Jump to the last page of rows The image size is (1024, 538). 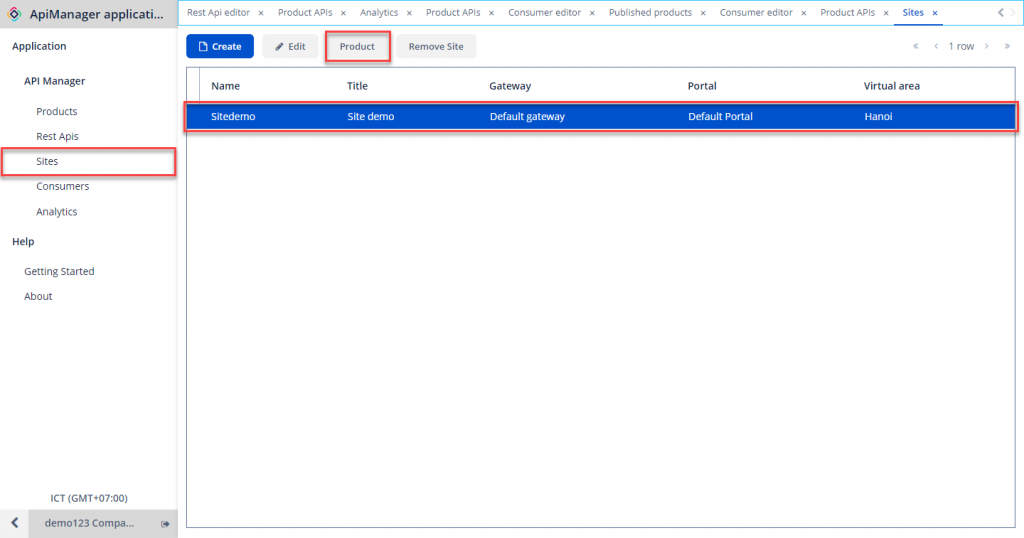[1007, 46]
